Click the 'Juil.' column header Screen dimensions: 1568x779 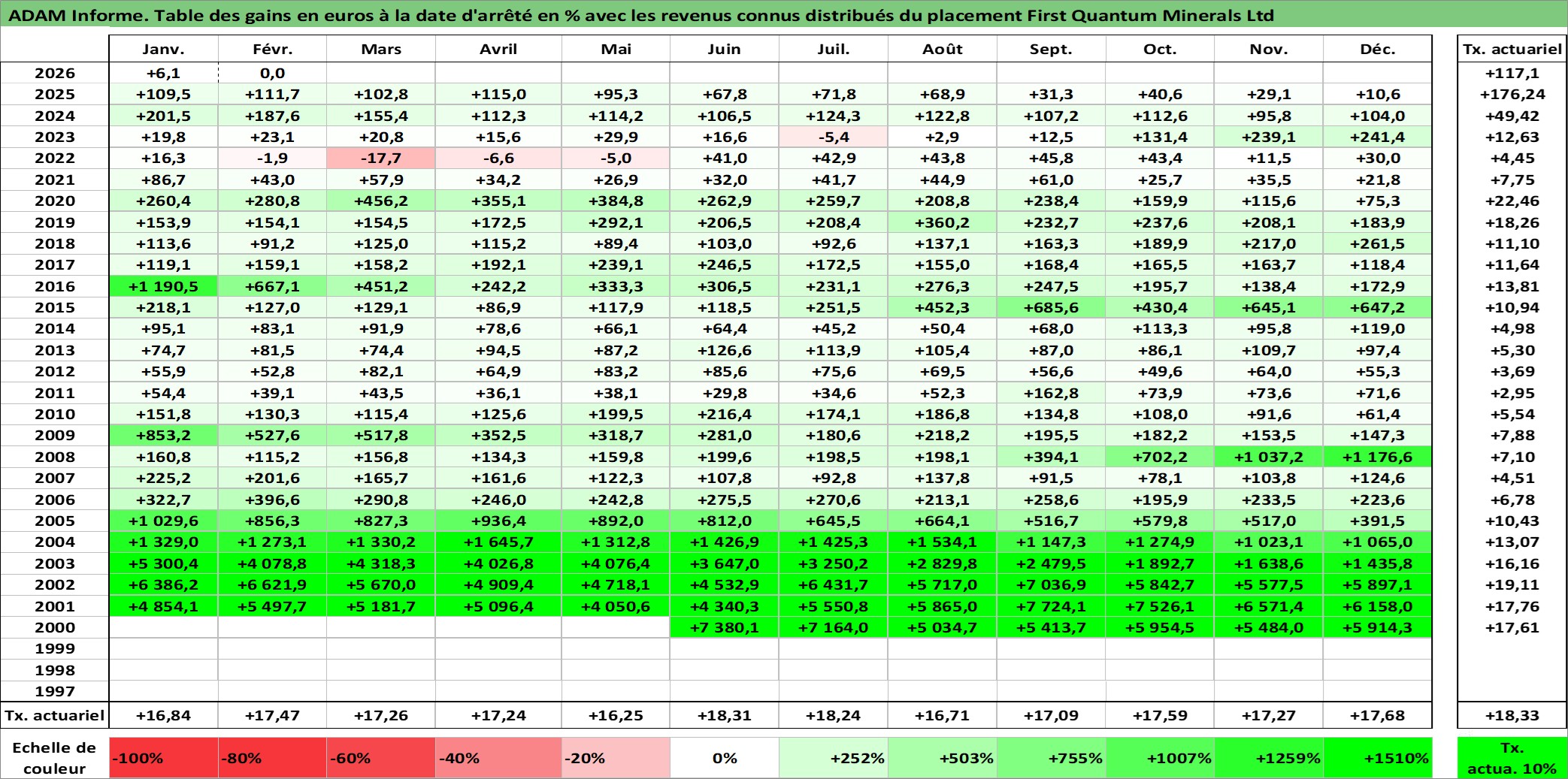pos(834,49)
